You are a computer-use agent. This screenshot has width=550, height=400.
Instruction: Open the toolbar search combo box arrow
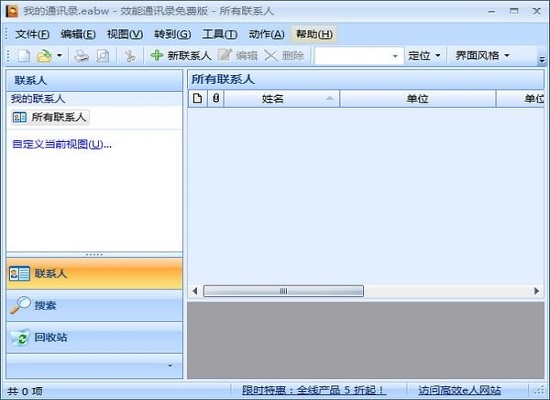pos(395,56)
